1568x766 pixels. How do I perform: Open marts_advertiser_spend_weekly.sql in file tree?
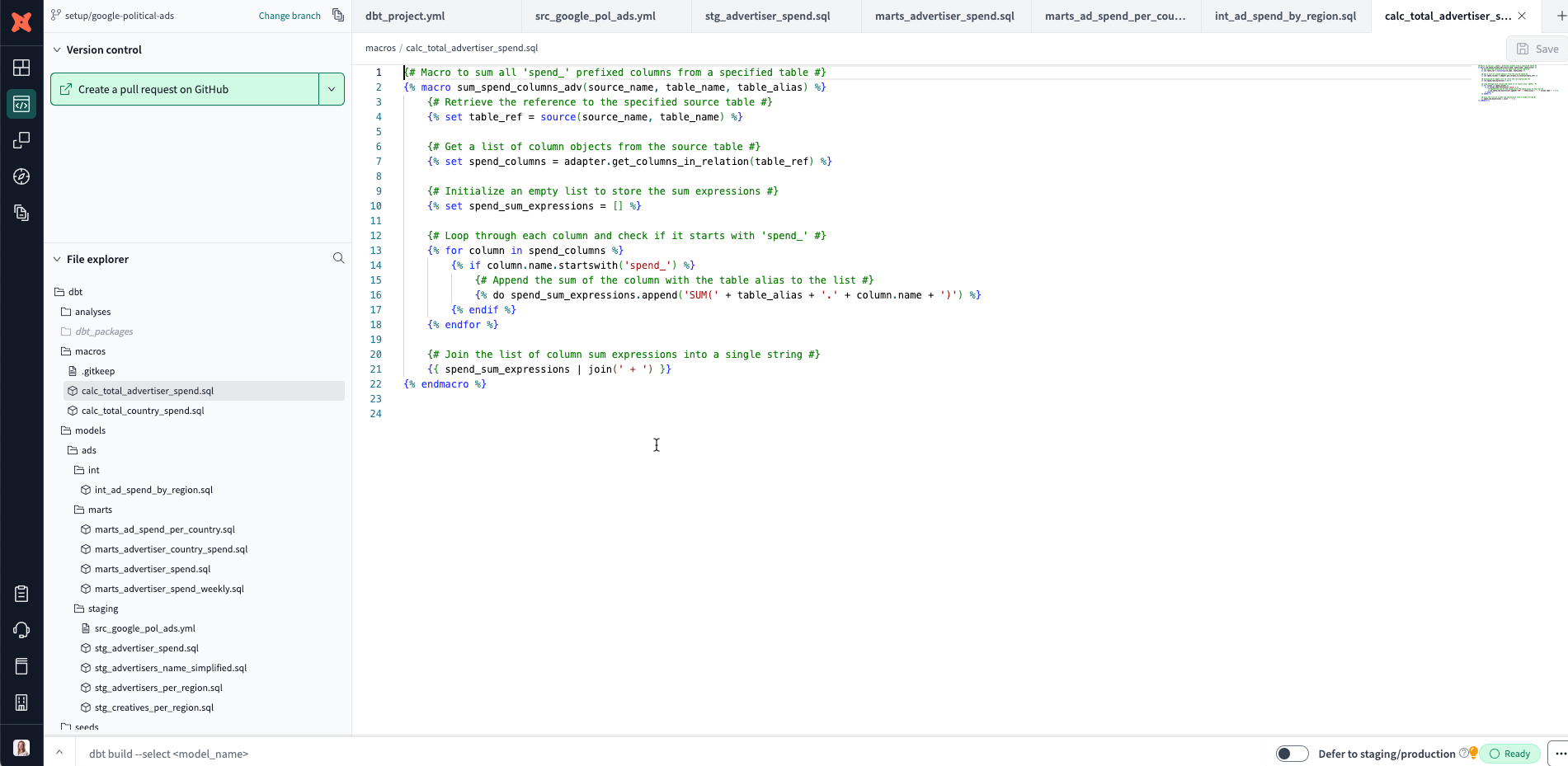point(169,589)
